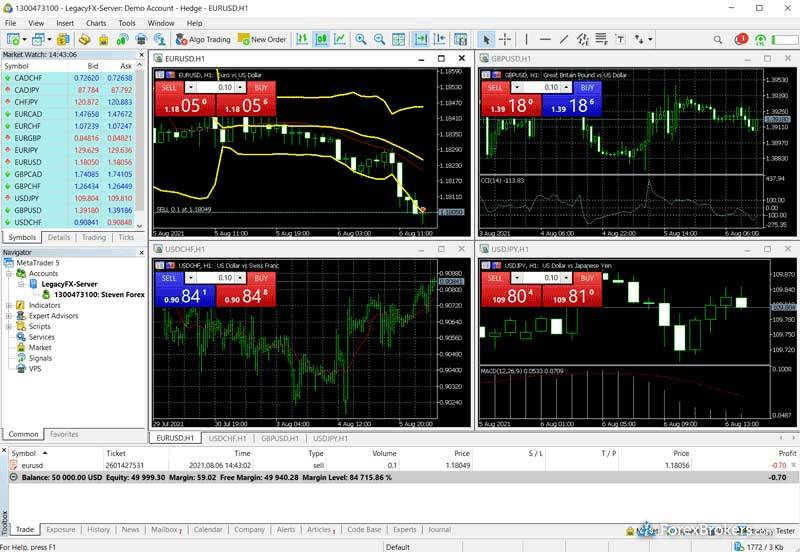
Task: Select the trendline drawing tool
Action: 564,39
